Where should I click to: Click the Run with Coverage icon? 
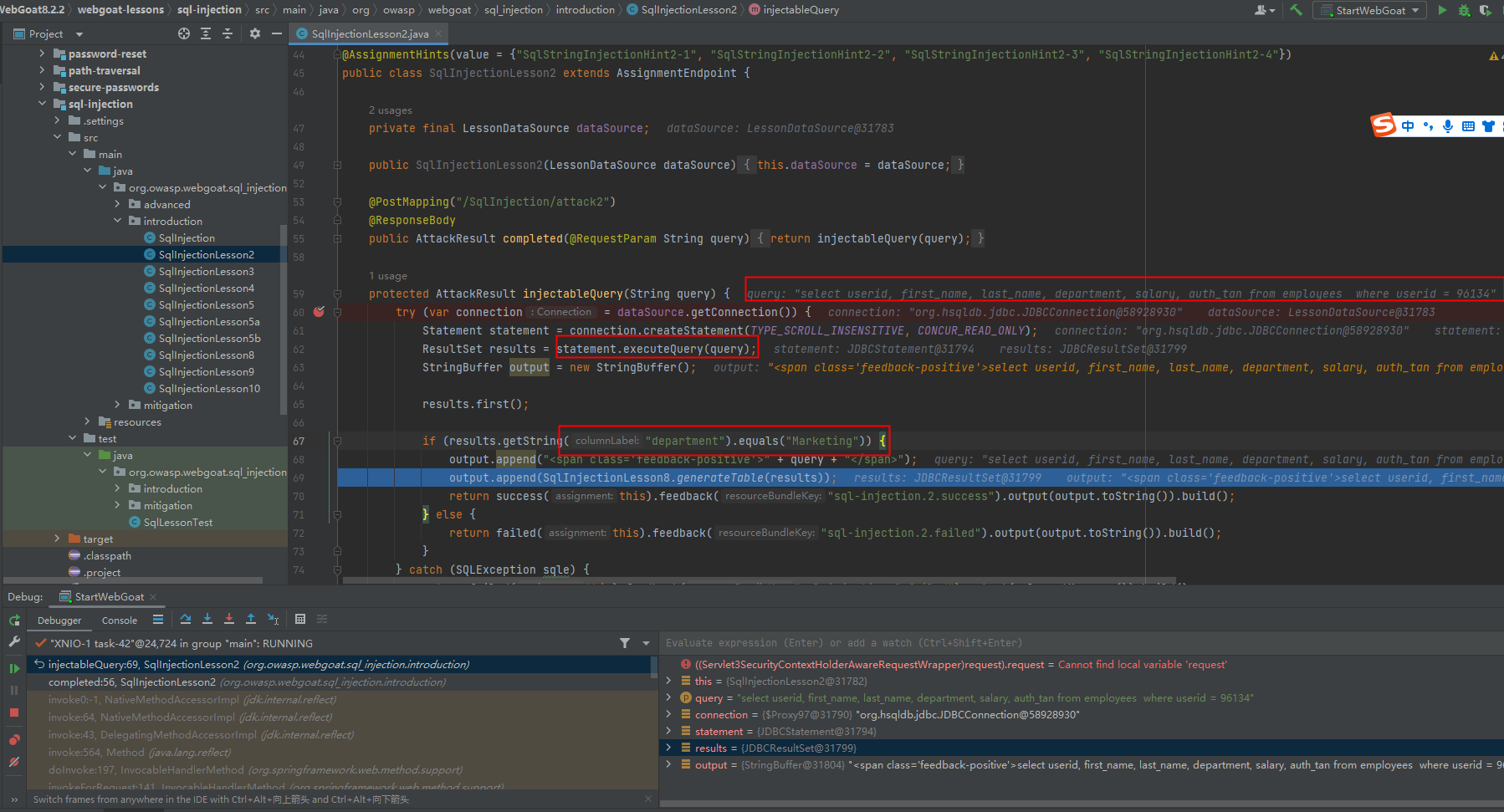(1486, 10)
